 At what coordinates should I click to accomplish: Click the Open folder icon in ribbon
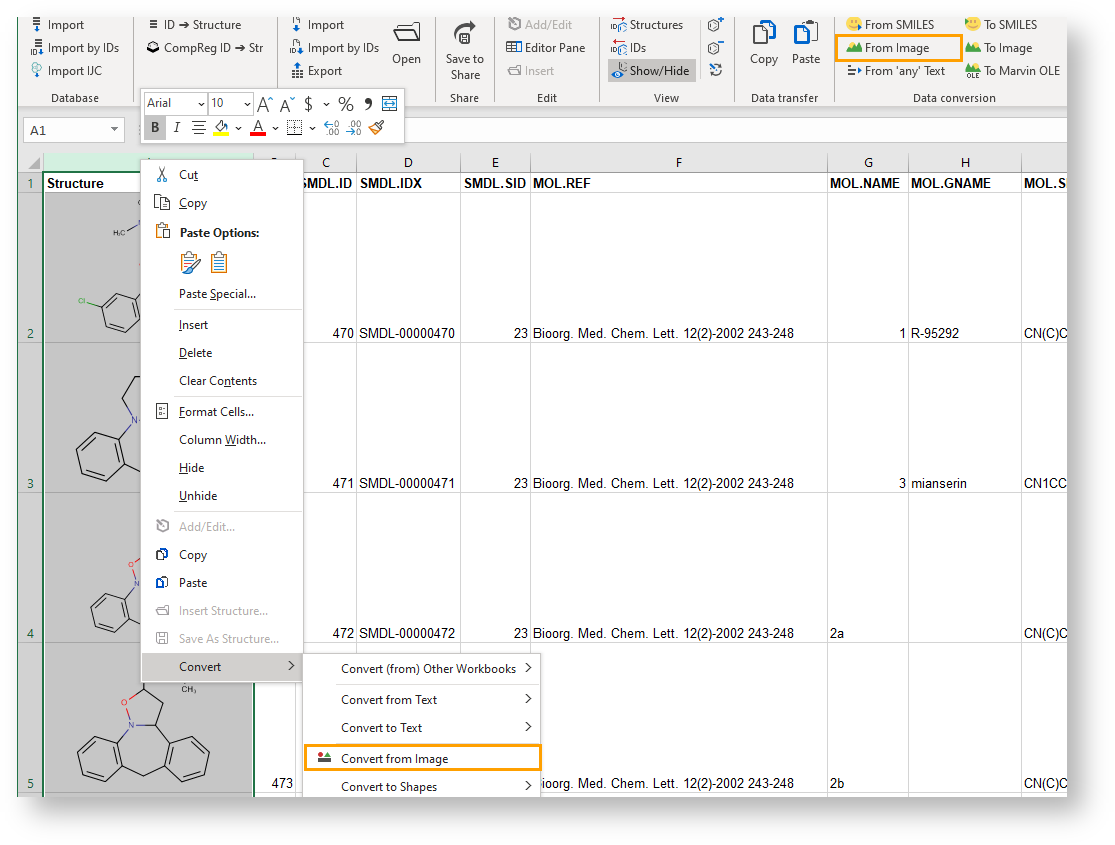coord(406,44)
